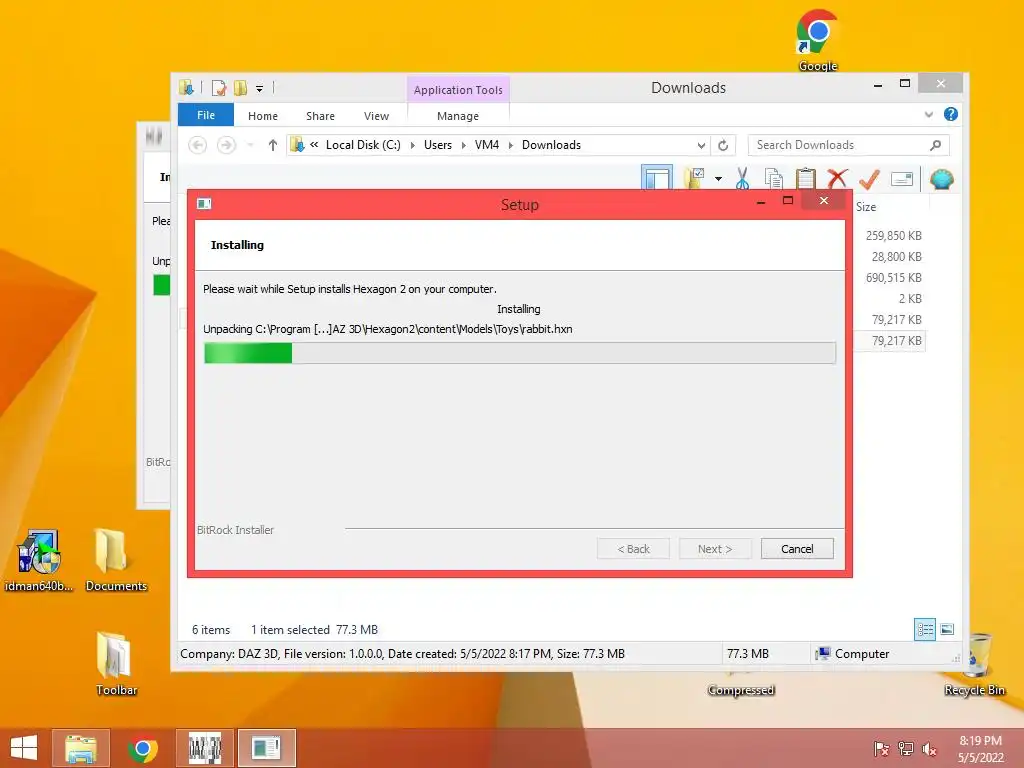Image resolution: width=1024 pixels, height=768 pixels.
Task: Click the properties quick access icon
Action: point(219,88)
